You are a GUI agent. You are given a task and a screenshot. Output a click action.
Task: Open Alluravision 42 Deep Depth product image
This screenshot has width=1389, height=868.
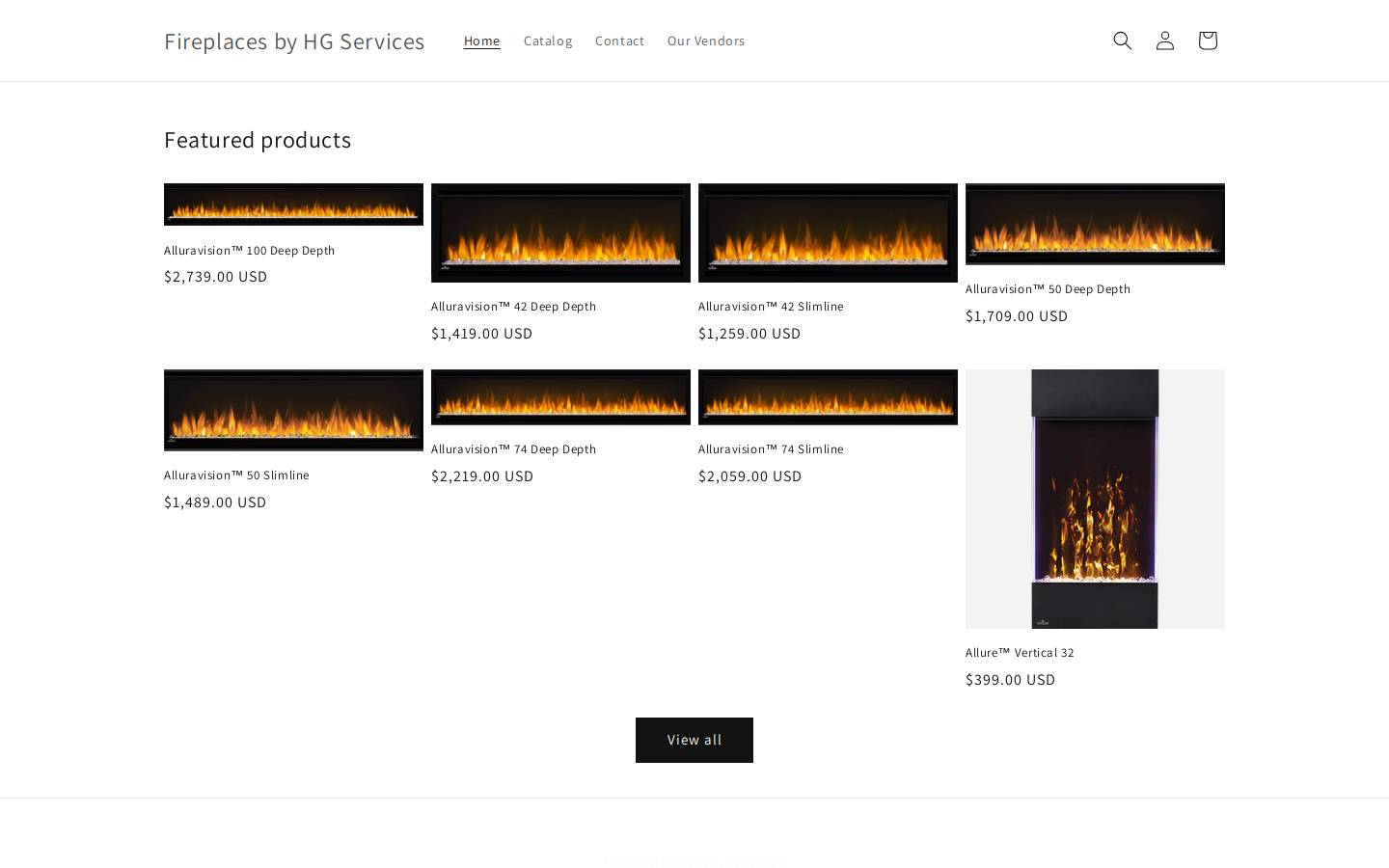(x=560, y=232)
